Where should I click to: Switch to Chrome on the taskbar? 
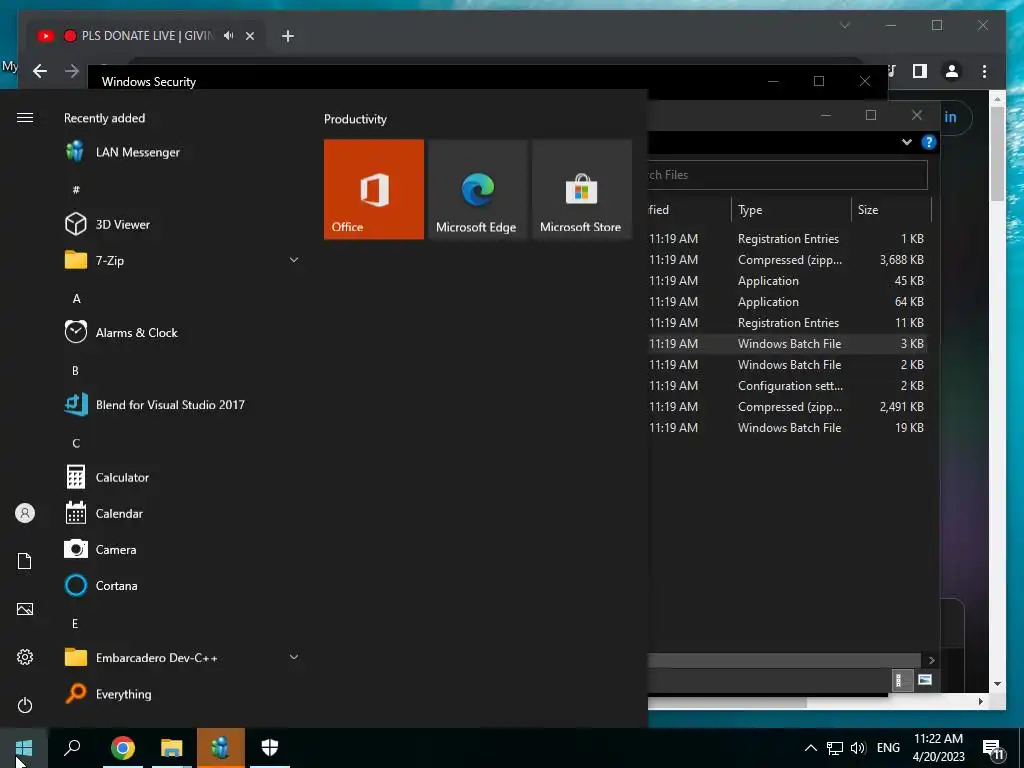tap(123, 748)
